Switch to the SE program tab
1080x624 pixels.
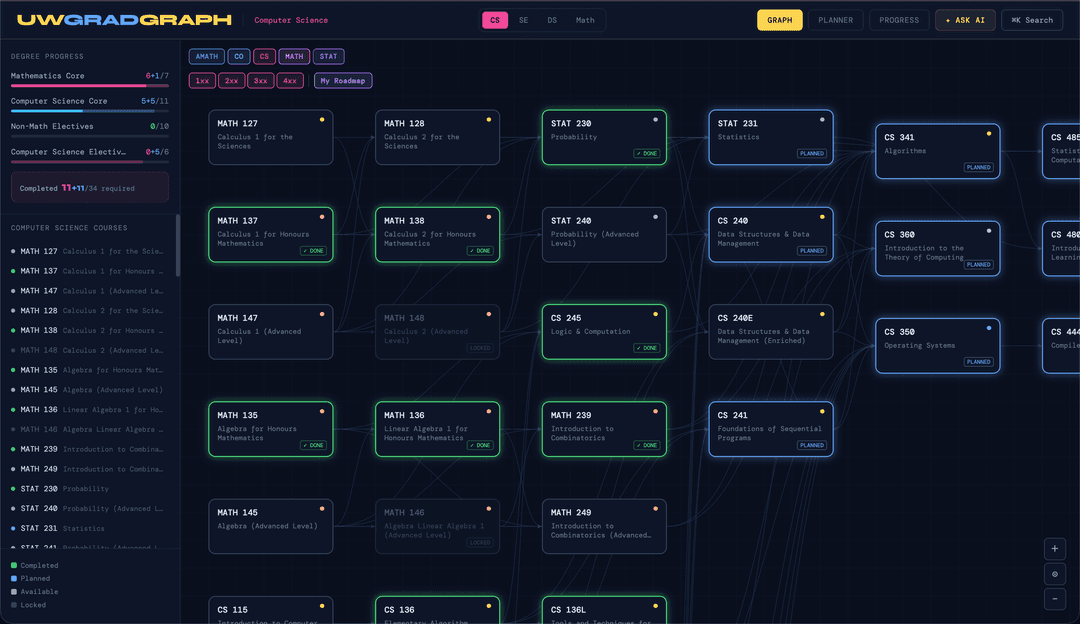tap(523, 20)
